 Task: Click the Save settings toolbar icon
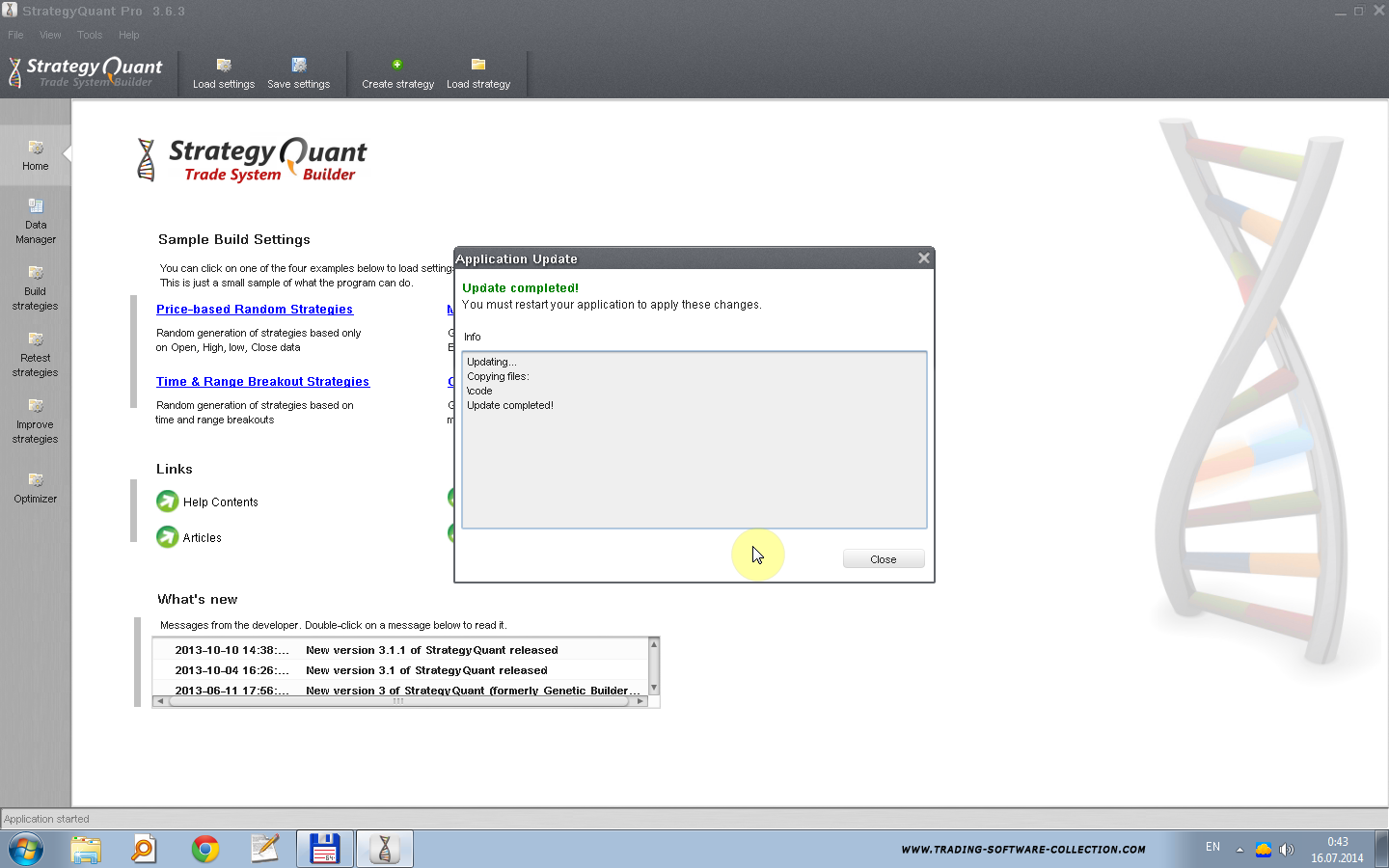[x=299, y=66]
